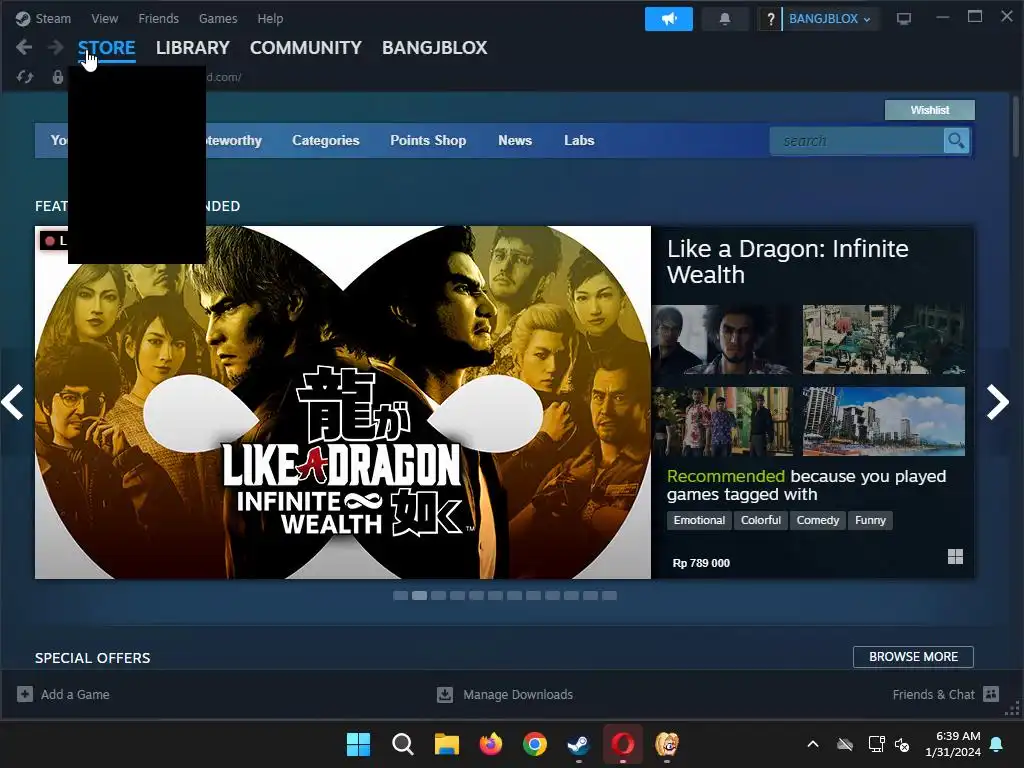The height and width of the screenshot is (768, 1024).
Task: Click the muted volume tray icon
Action: (x=903, y=744)
